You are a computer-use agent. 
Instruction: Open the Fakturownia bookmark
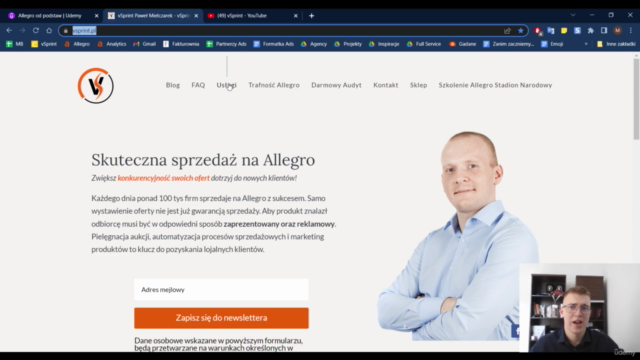coord(181,44)
